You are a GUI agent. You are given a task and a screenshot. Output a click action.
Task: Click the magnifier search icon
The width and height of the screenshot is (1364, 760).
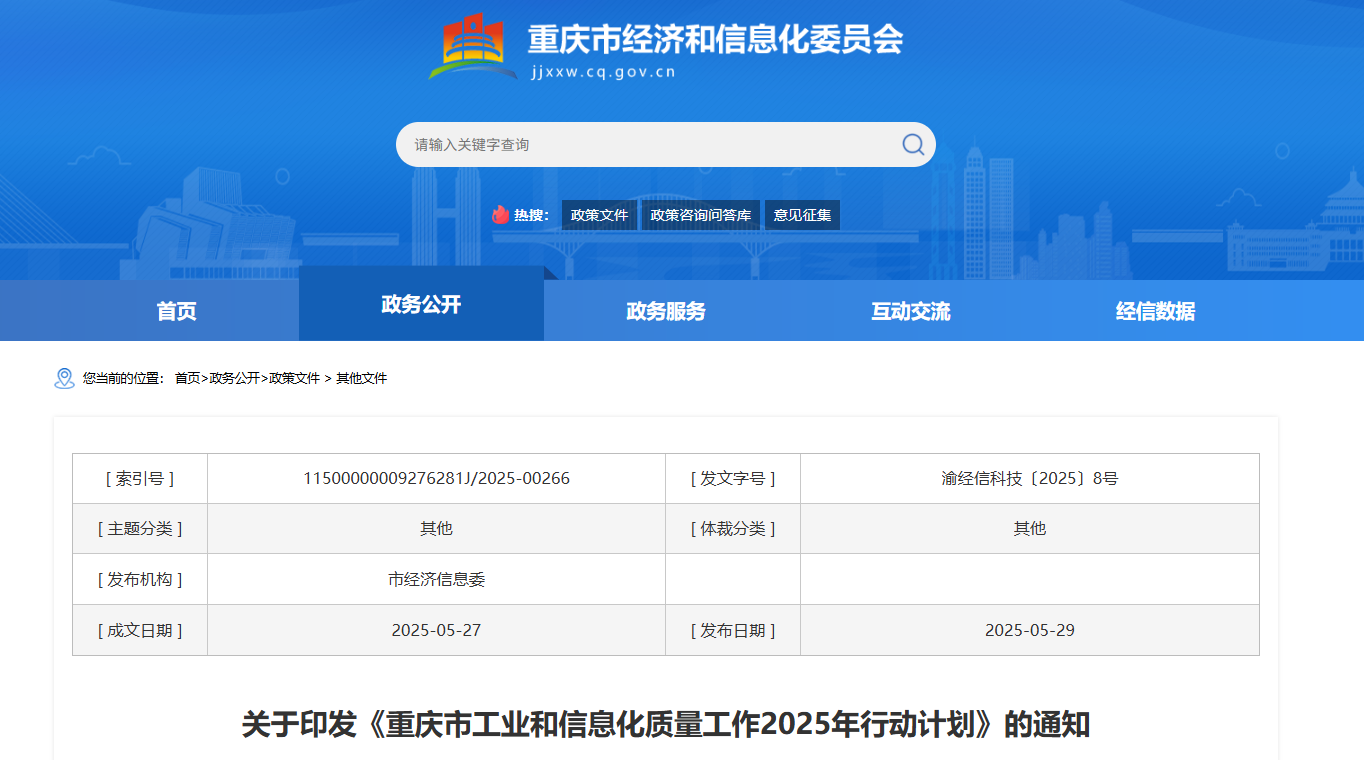pos(912,145)
